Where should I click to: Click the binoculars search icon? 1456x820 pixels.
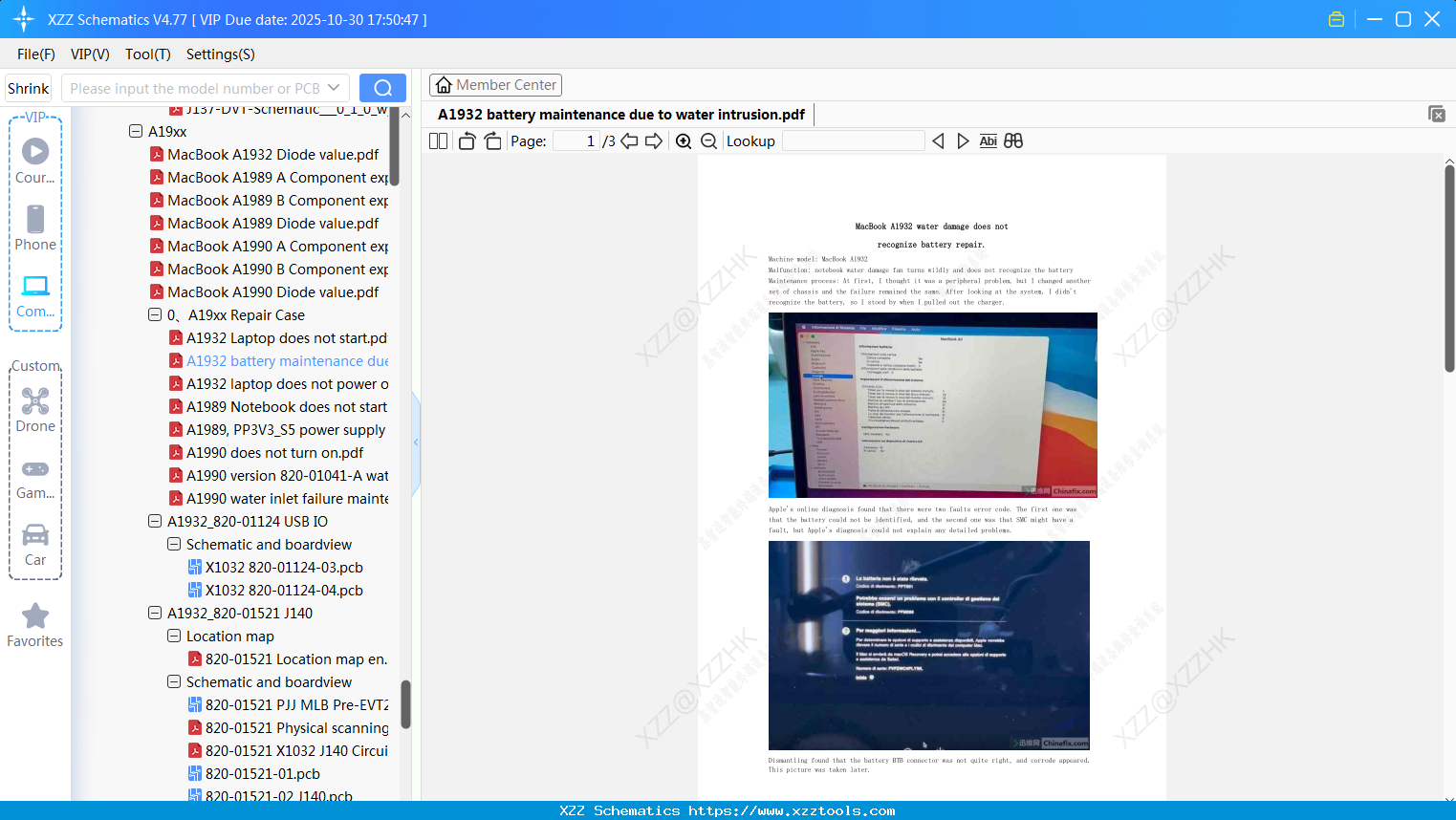point(1013,141)
